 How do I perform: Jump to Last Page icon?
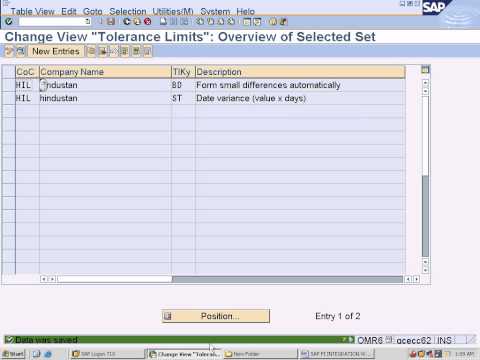pyautogui.click(x=231, y=22)
